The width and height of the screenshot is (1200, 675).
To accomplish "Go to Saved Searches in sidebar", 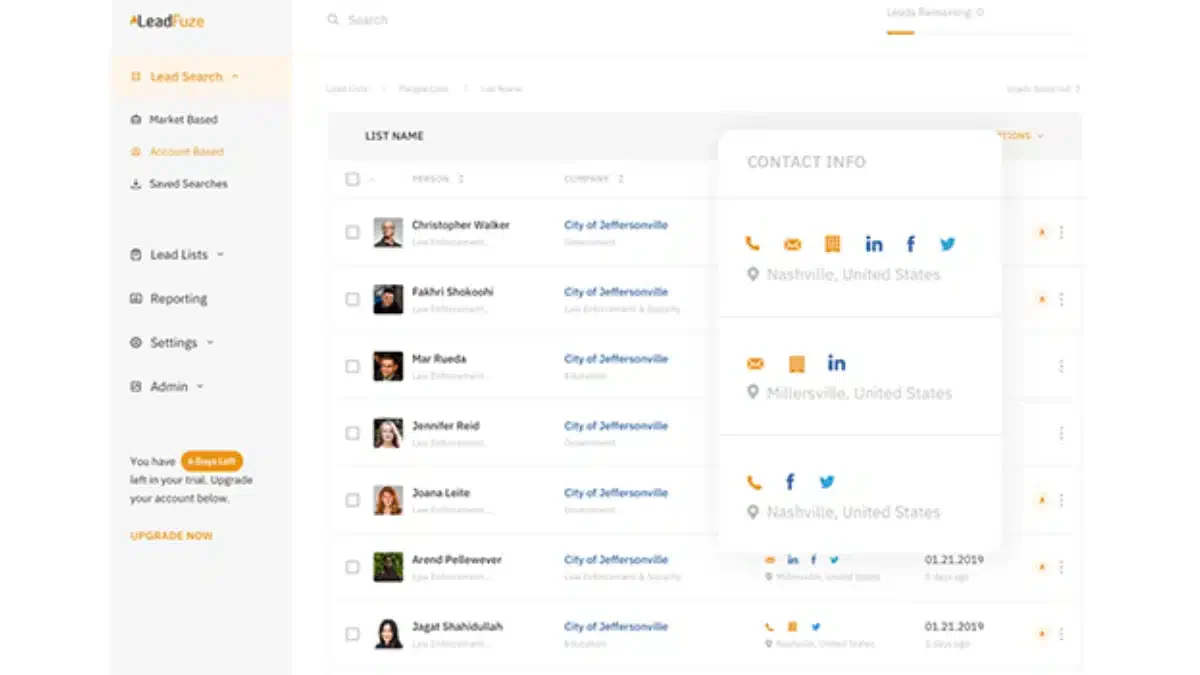I will (x=179, y=184).
